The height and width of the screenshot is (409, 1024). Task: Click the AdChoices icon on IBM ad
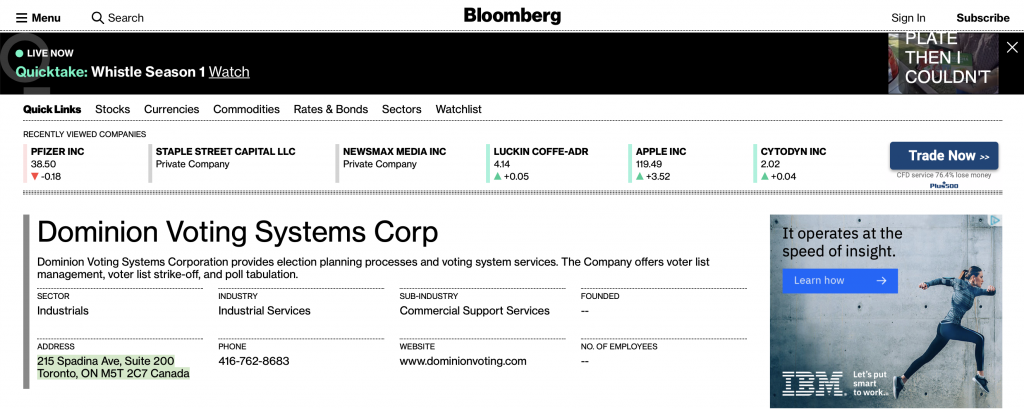click(995, 221)
